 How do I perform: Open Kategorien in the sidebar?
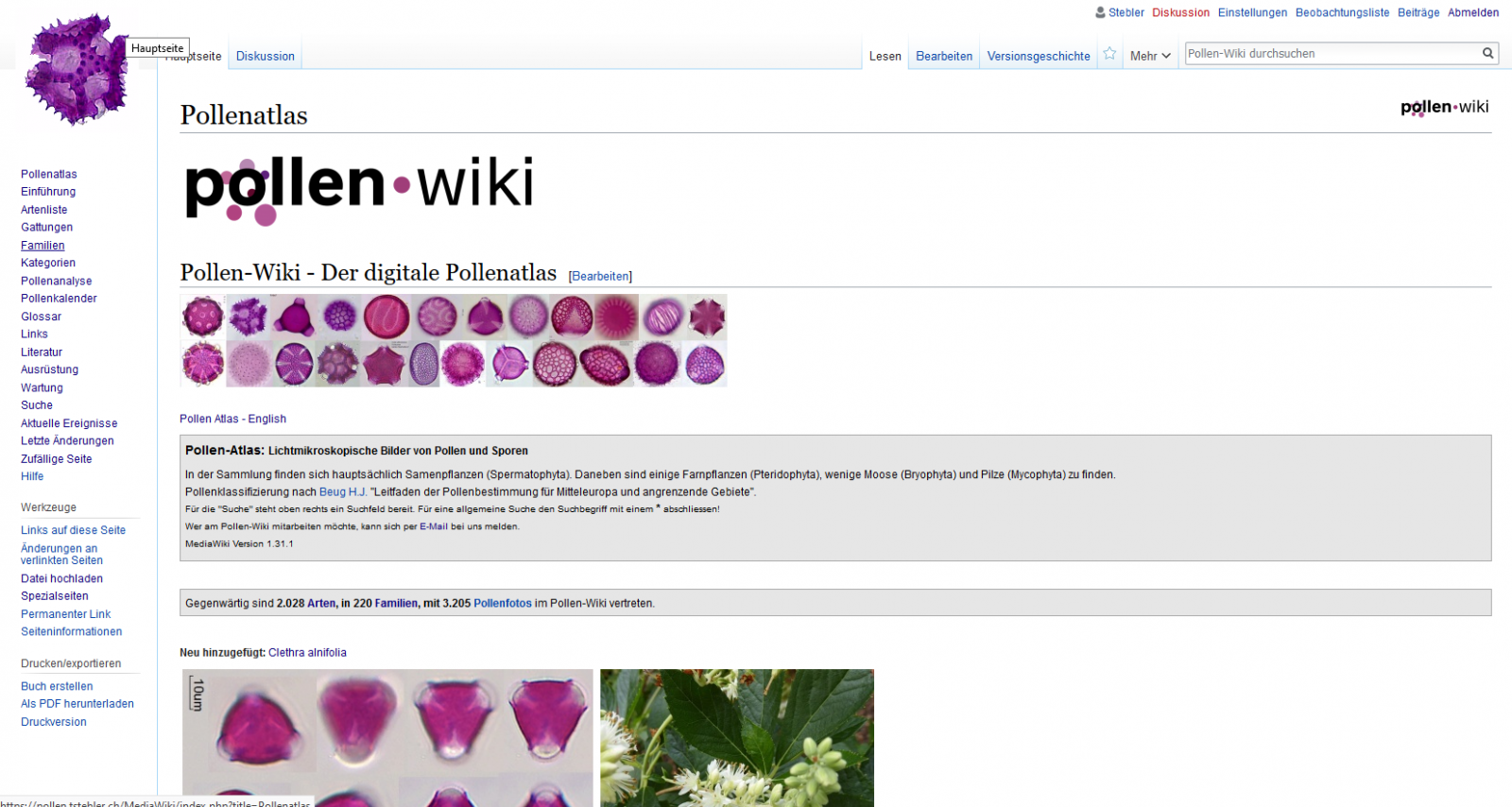(x=48, y=263)
